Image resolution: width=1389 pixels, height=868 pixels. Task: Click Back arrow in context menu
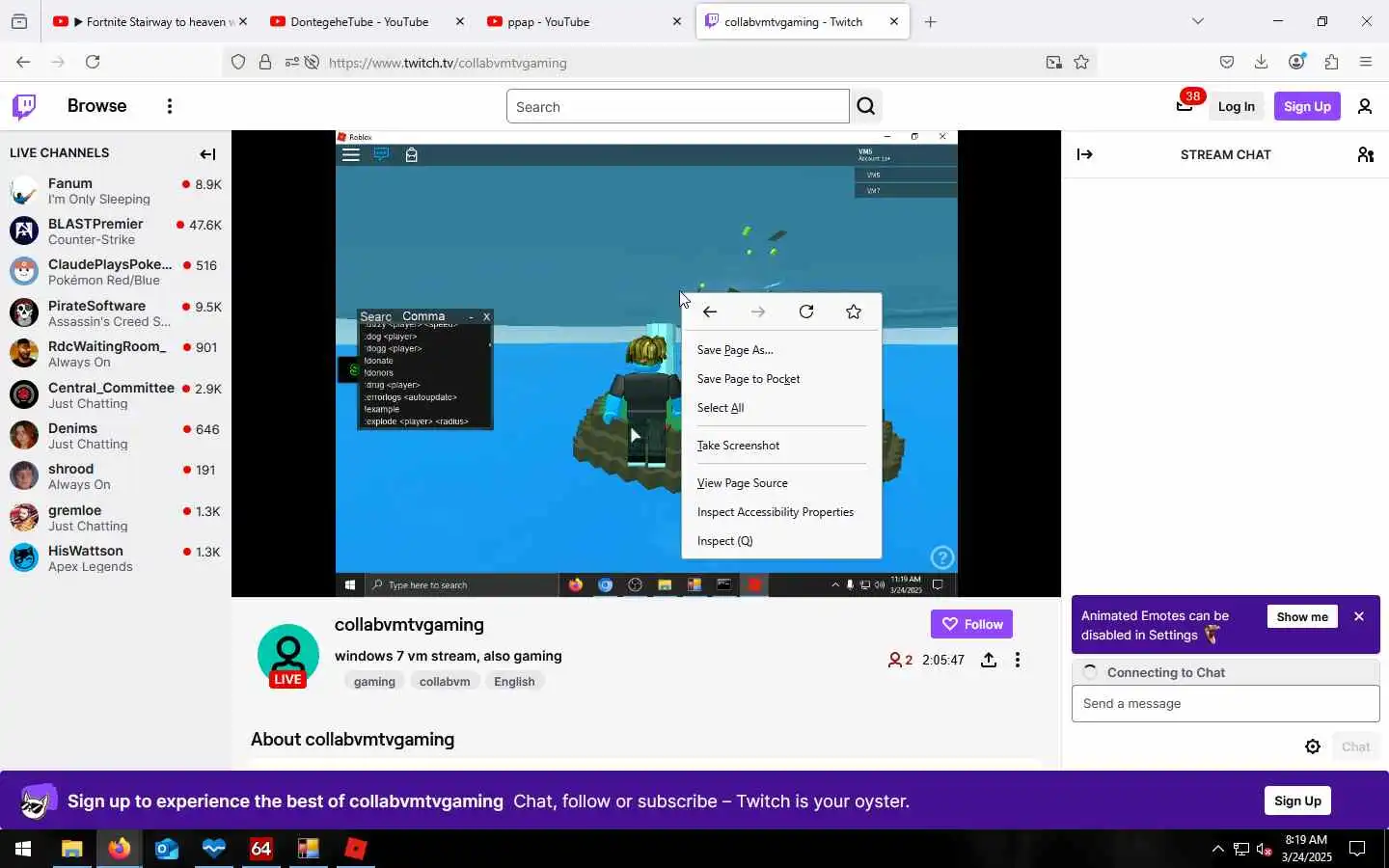pyautogui.click(x=710, y=312)
